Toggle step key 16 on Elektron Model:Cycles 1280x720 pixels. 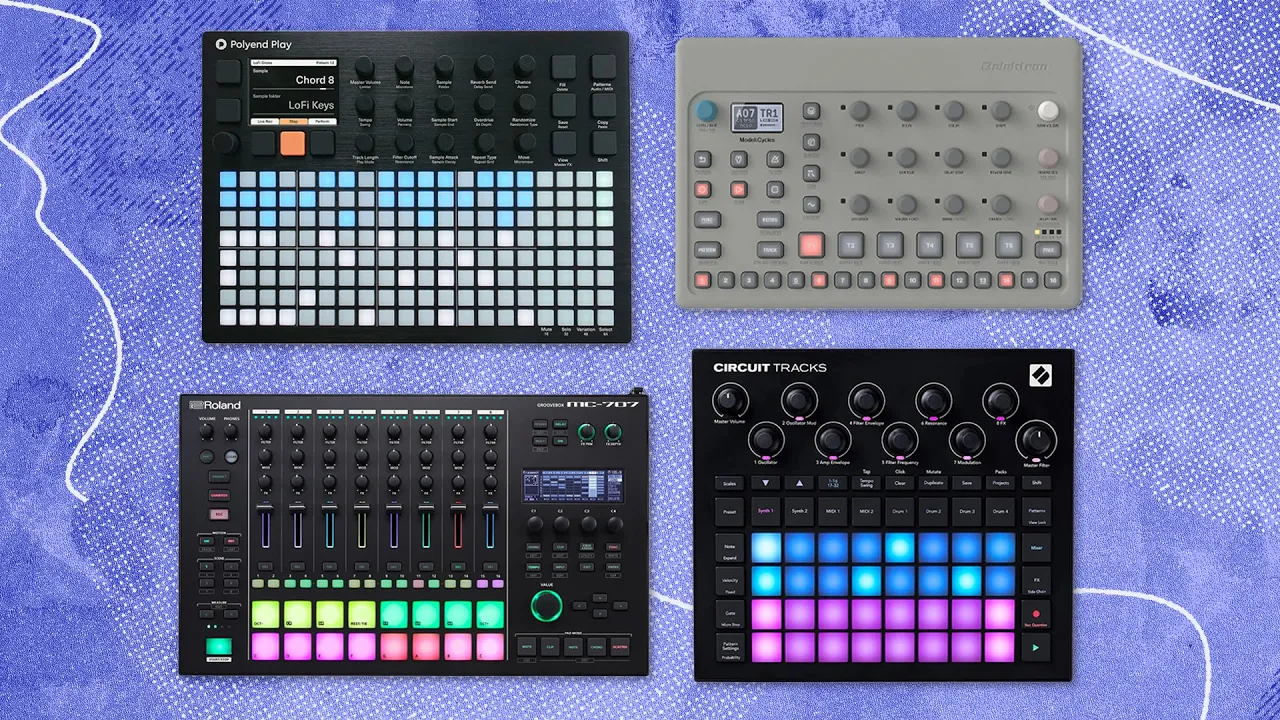point(1053,280)
